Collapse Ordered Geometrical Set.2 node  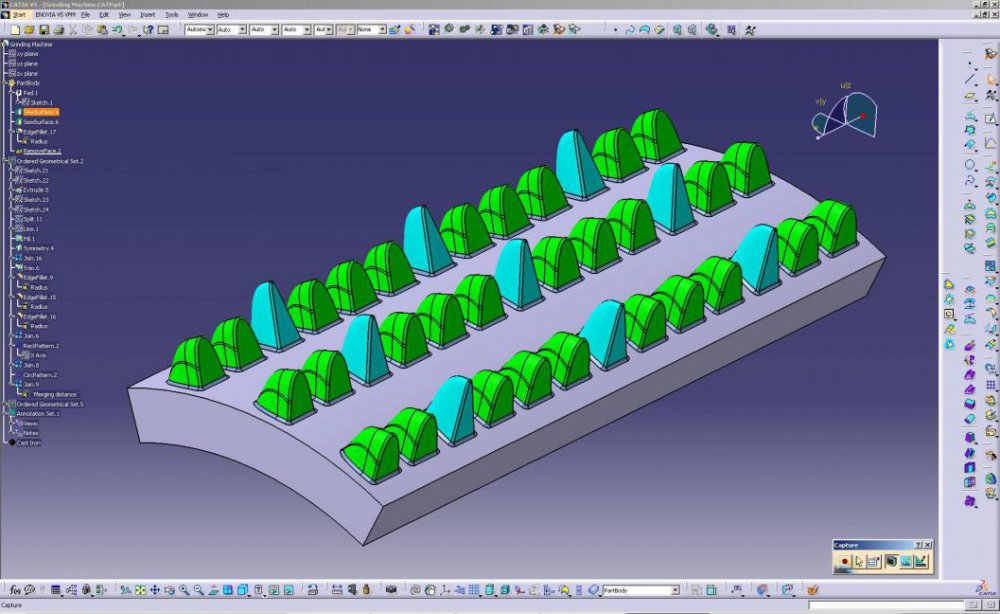(6, 161)
